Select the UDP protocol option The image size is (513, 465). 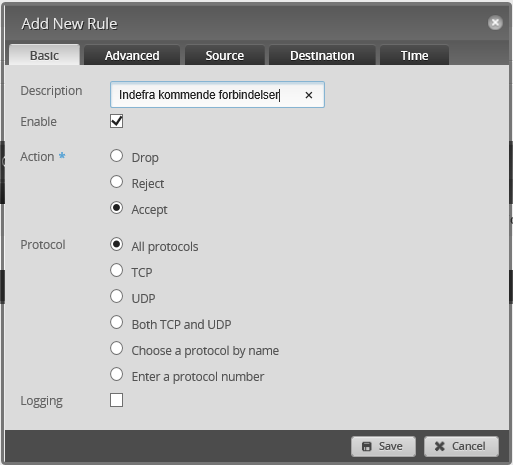click(x=116, y=296)
